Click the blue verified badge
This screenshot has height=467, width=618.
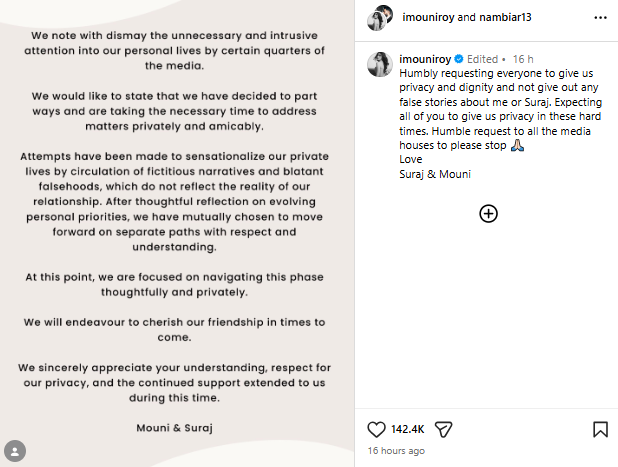[x=459, y=59]
